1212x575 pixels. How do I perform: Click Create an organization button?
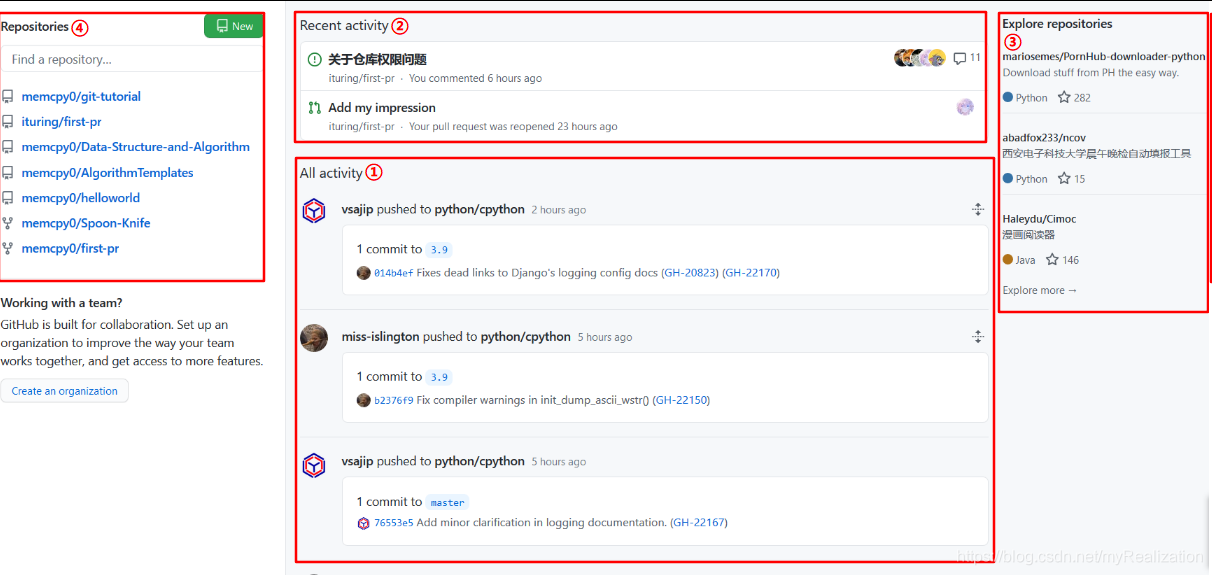pyautogui.click(x=65, y=391)
